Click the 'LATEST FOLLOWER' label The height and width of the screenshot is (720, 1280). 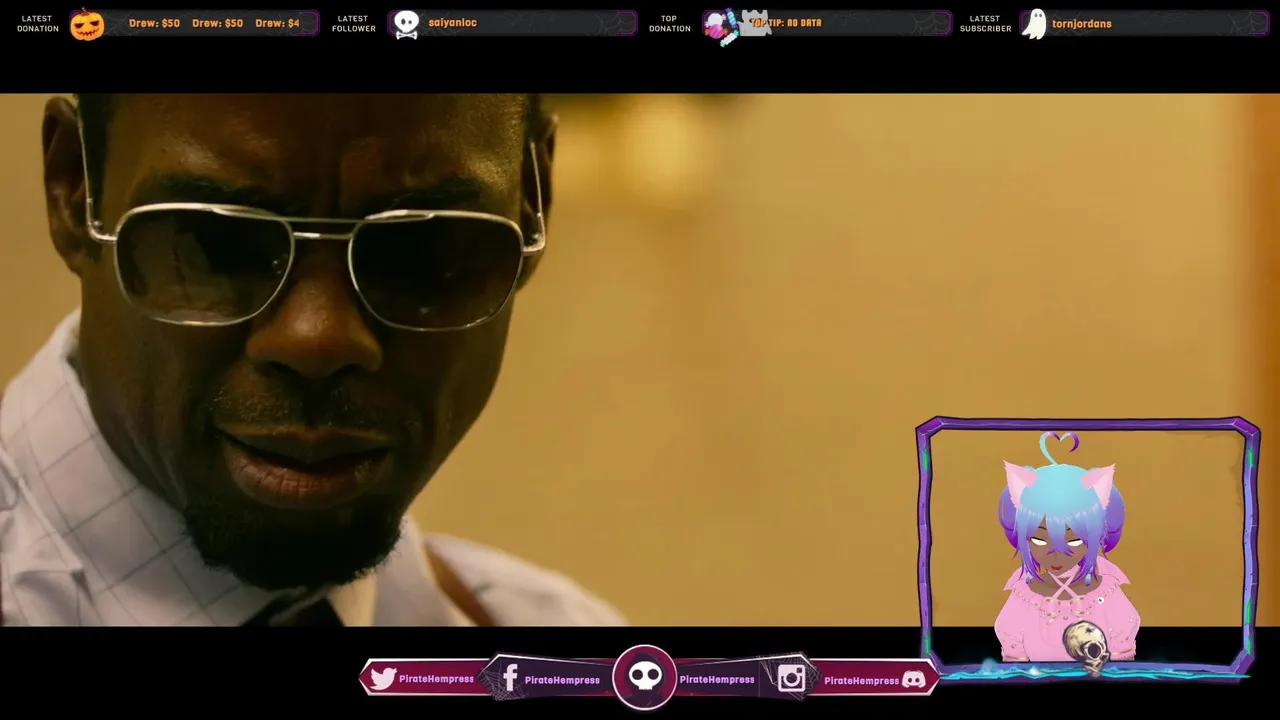pos(354,24)
